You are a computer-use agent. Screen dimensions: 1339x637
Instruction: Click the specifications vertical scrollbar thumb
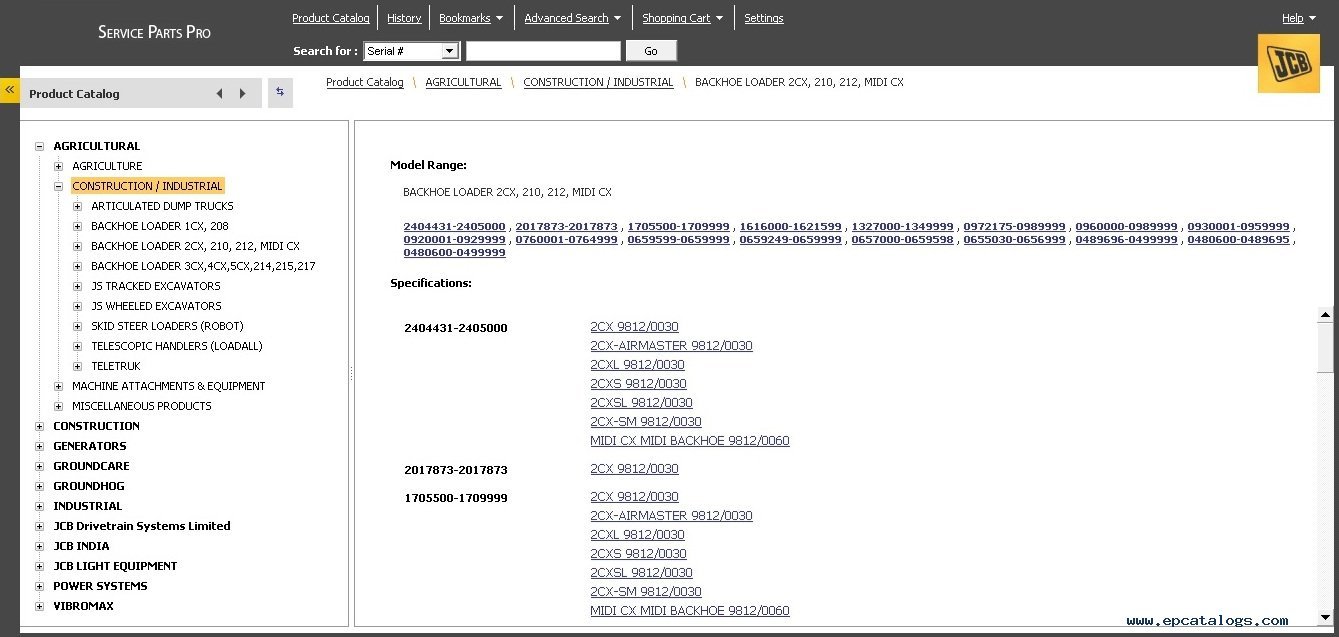[1326, 347]
